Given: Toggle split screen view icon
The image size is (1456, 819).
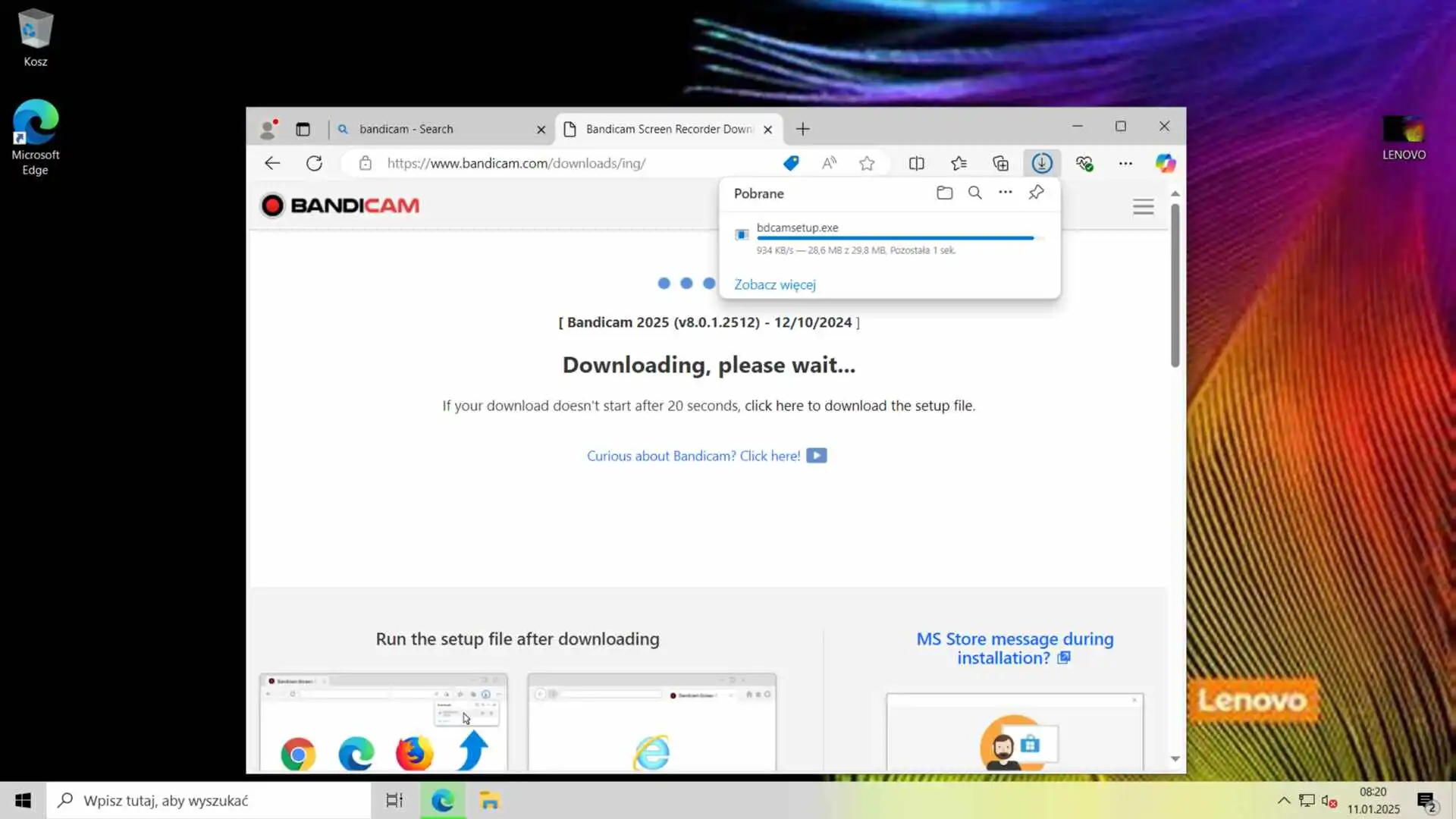Looking at the screenshot, I should coord(917,163).
